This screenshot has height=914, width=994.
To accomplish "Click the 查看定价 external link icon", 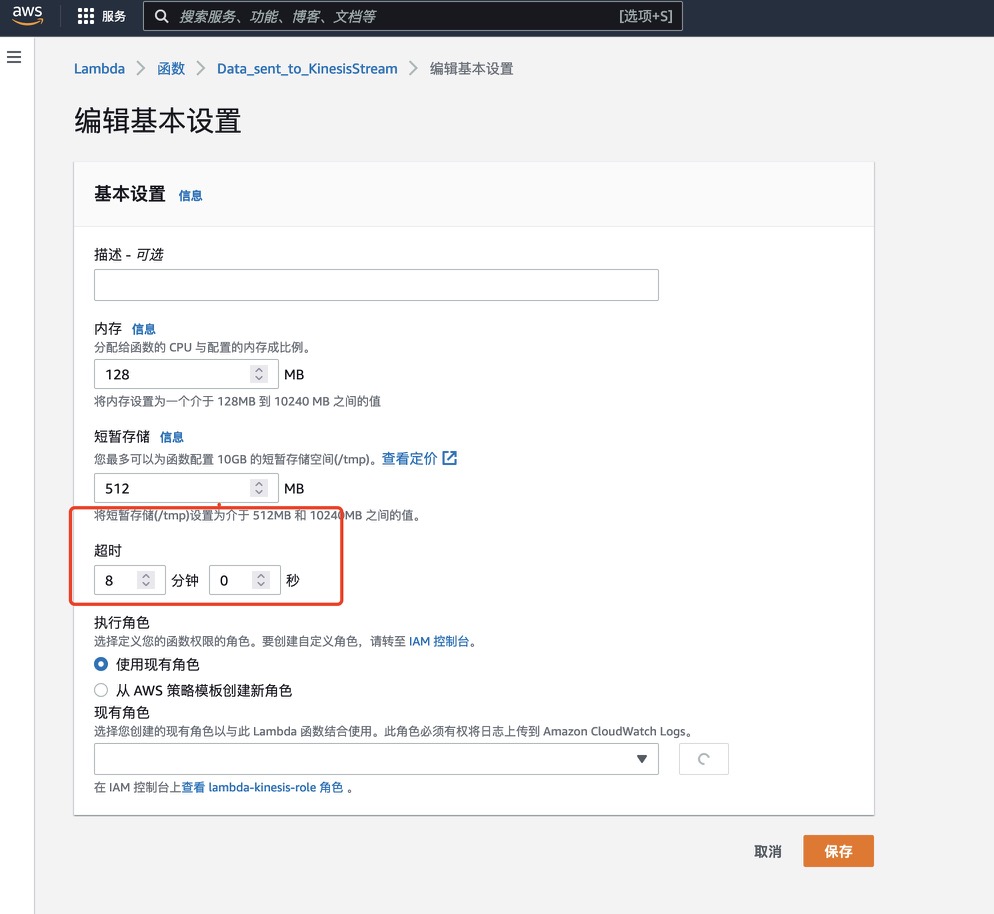I will pyautogui.click(x=450, y=458).
